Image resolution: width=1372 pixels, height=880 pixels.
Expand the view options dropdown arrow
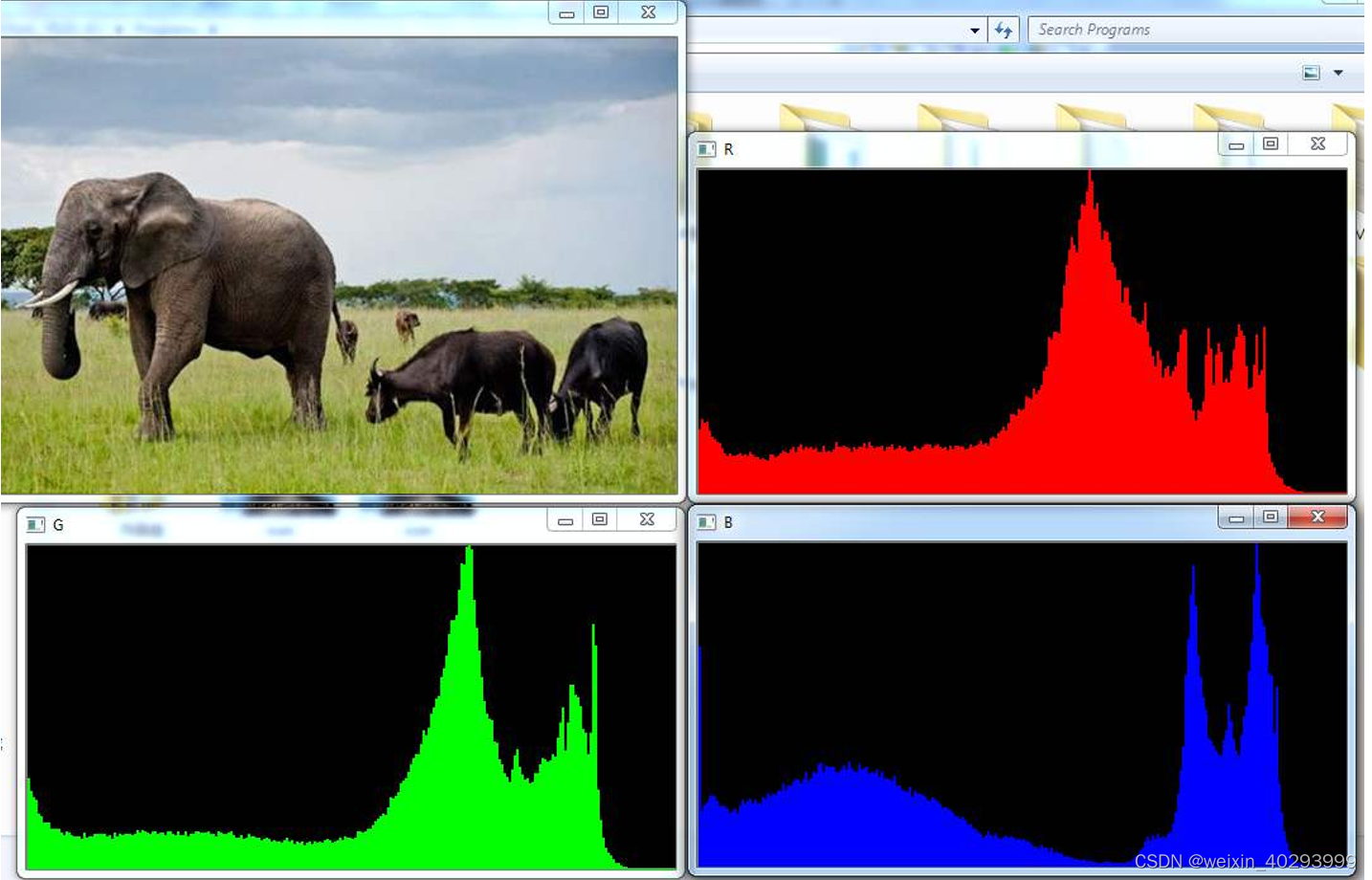tap(1339, 73)
